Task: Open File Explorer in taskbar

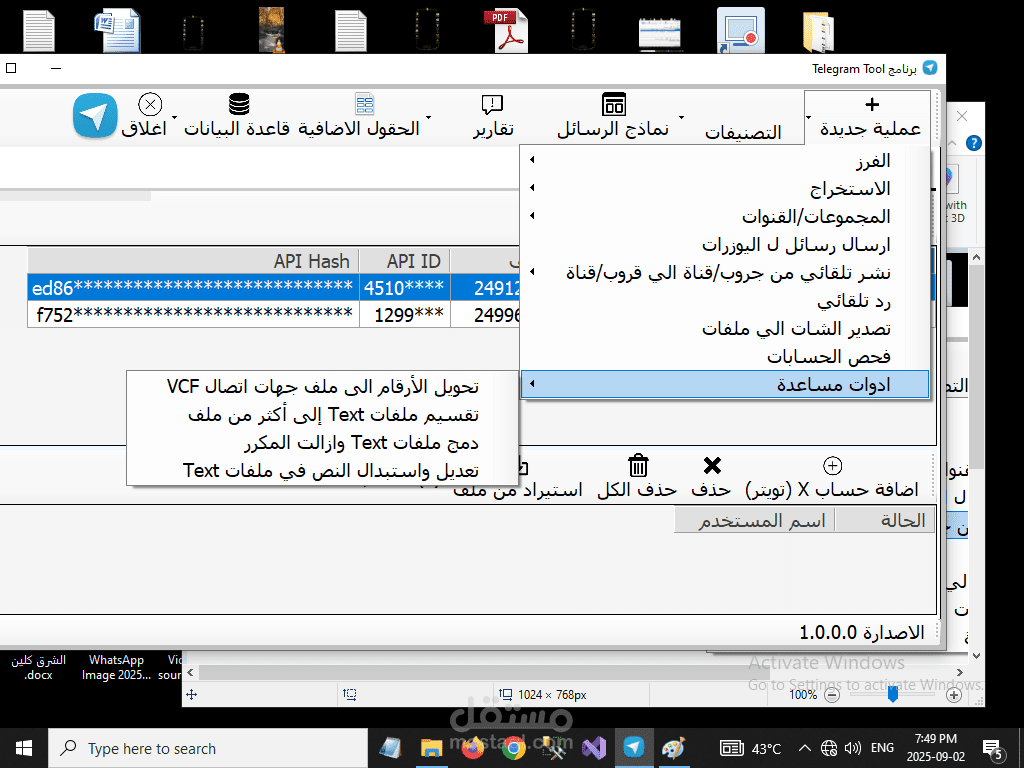Action: pos(431,748)
